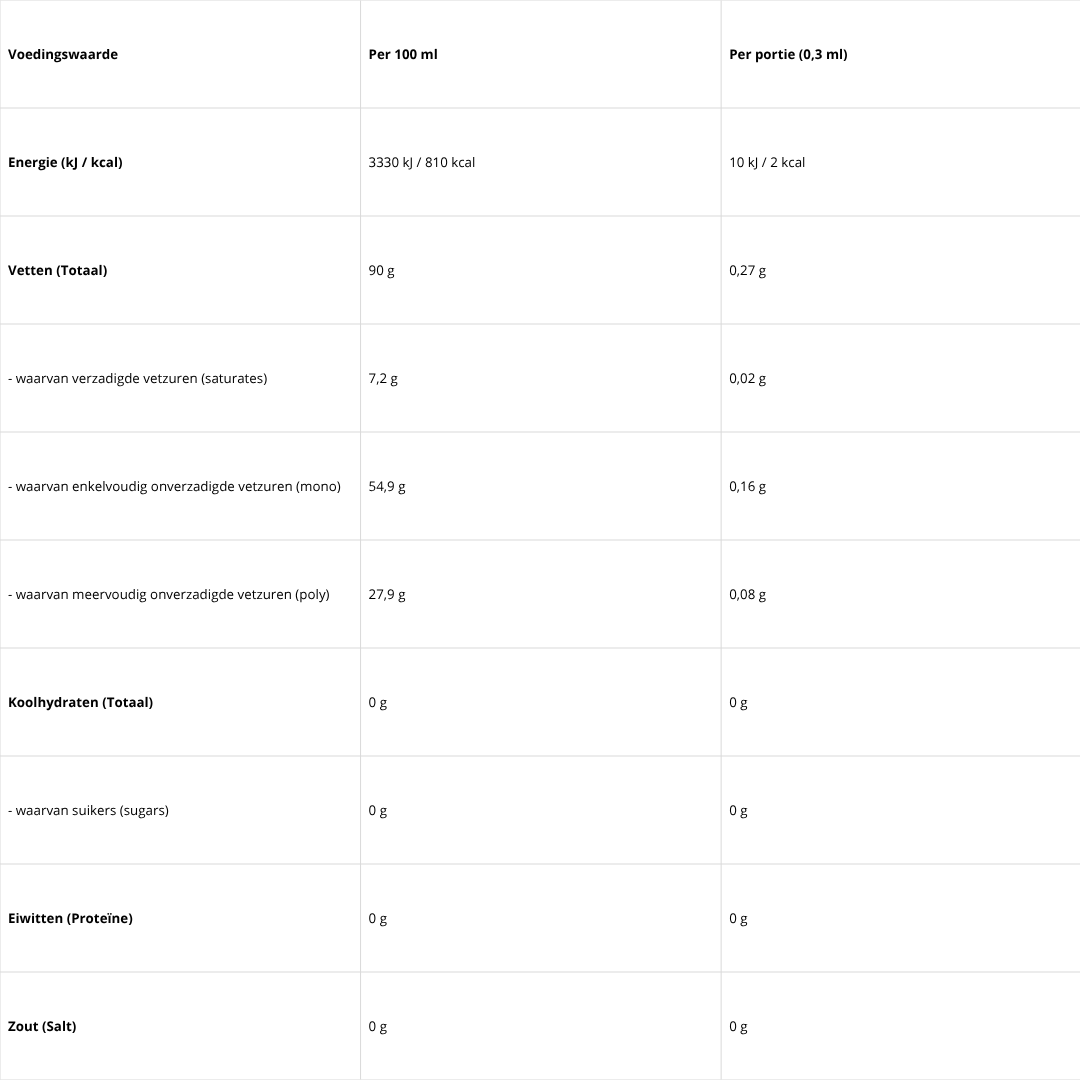1080x1080 pixels.
Task: Select the 27,9 g poly value
Action: 387,594
